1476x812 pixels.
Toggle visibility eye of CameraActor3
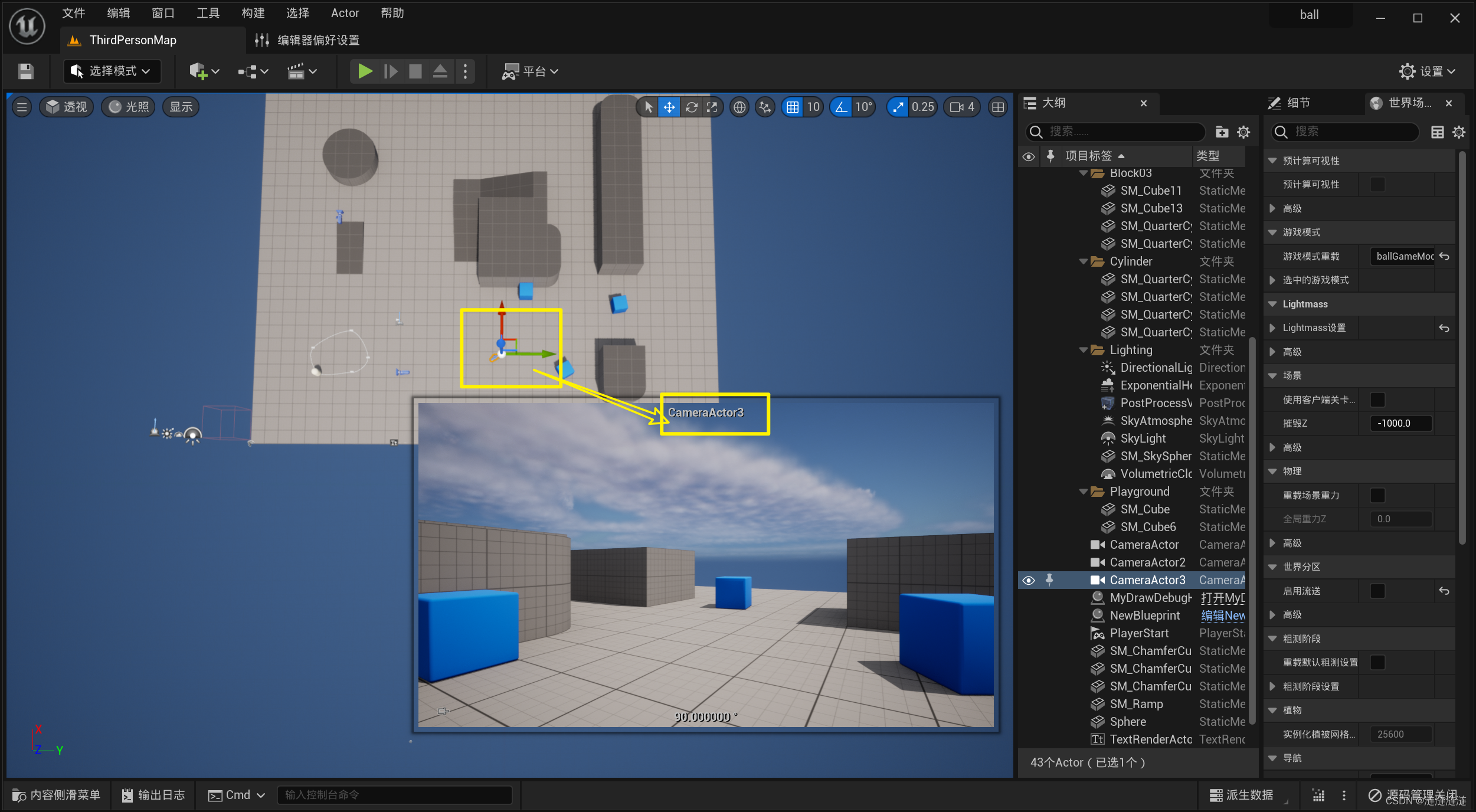[1029, 580]
